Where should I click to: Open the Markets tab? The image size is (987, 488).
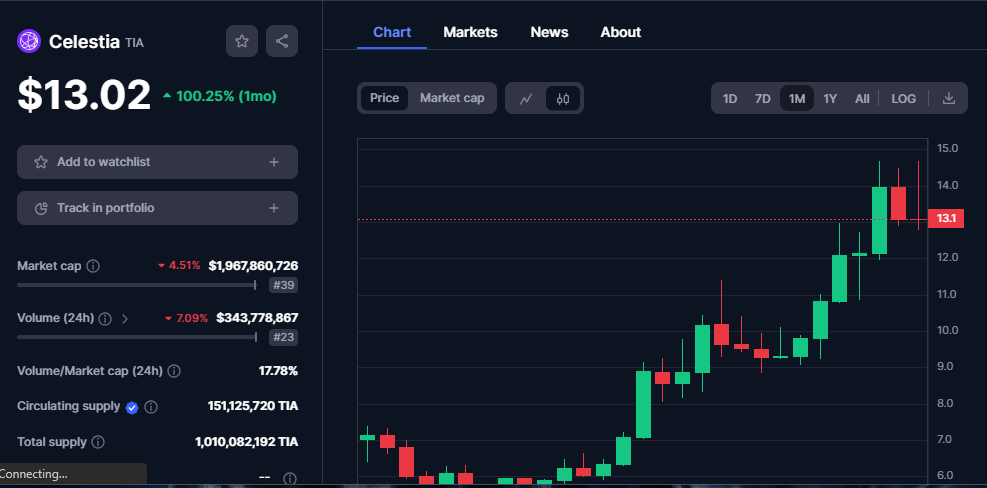[x=470, y=32]
